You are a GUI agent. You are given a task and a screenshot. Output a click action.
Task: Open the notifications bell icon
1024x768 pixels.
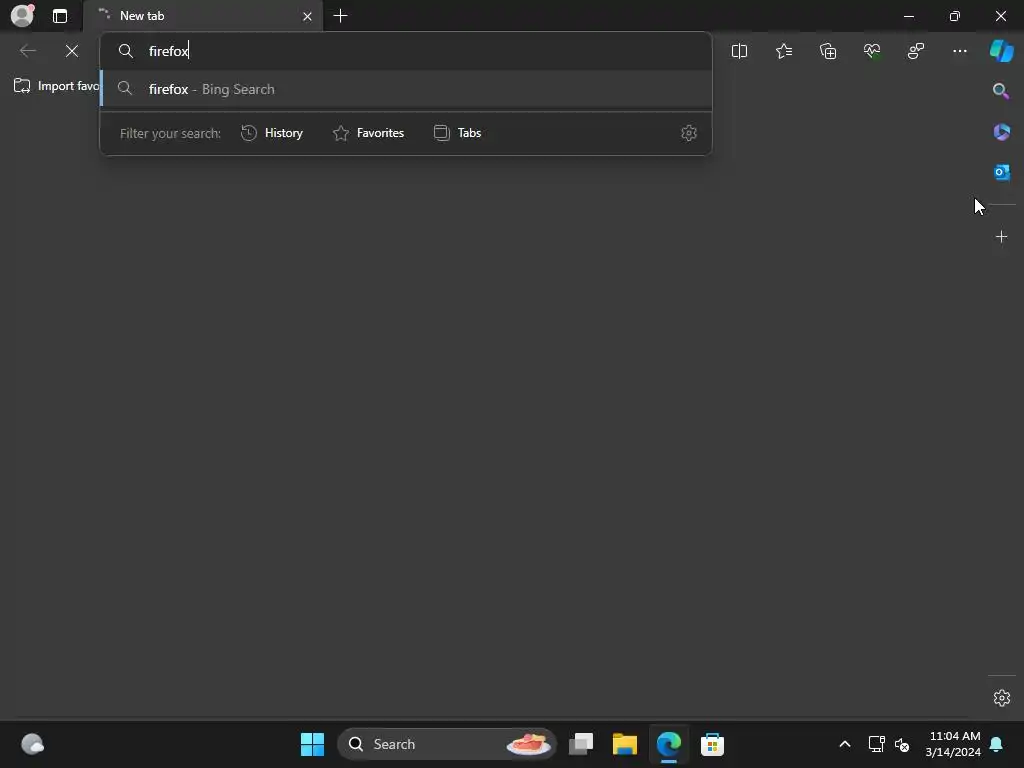[997, 744]
